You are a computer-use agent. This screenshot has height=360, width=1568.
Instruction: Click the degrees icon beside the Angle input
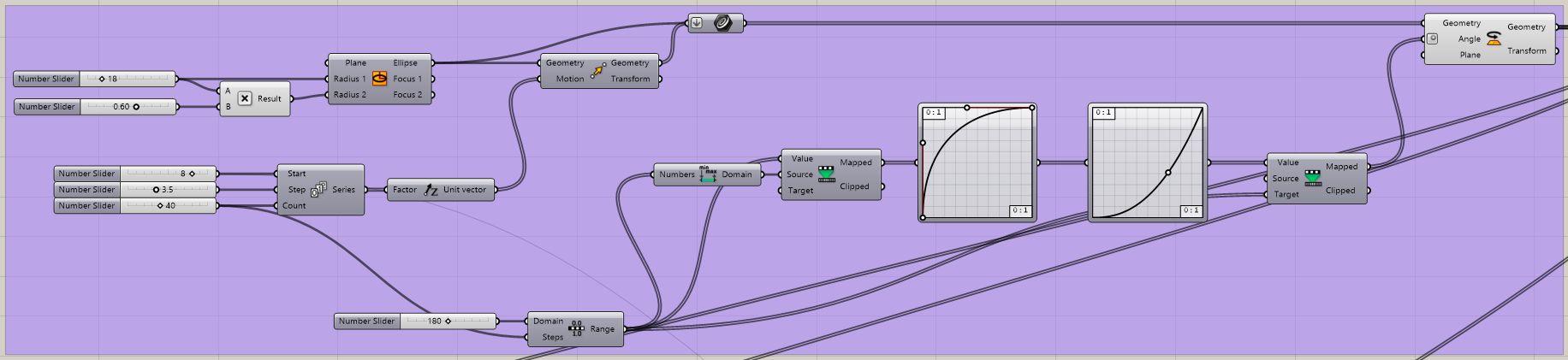pos(1433,38)
